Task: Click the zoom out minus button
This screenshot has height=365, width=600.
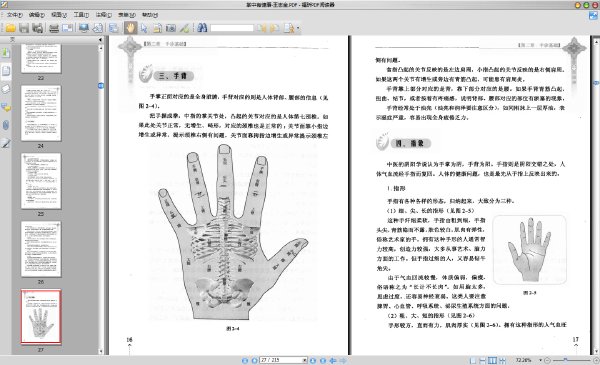Action: (x=548, y=360)
